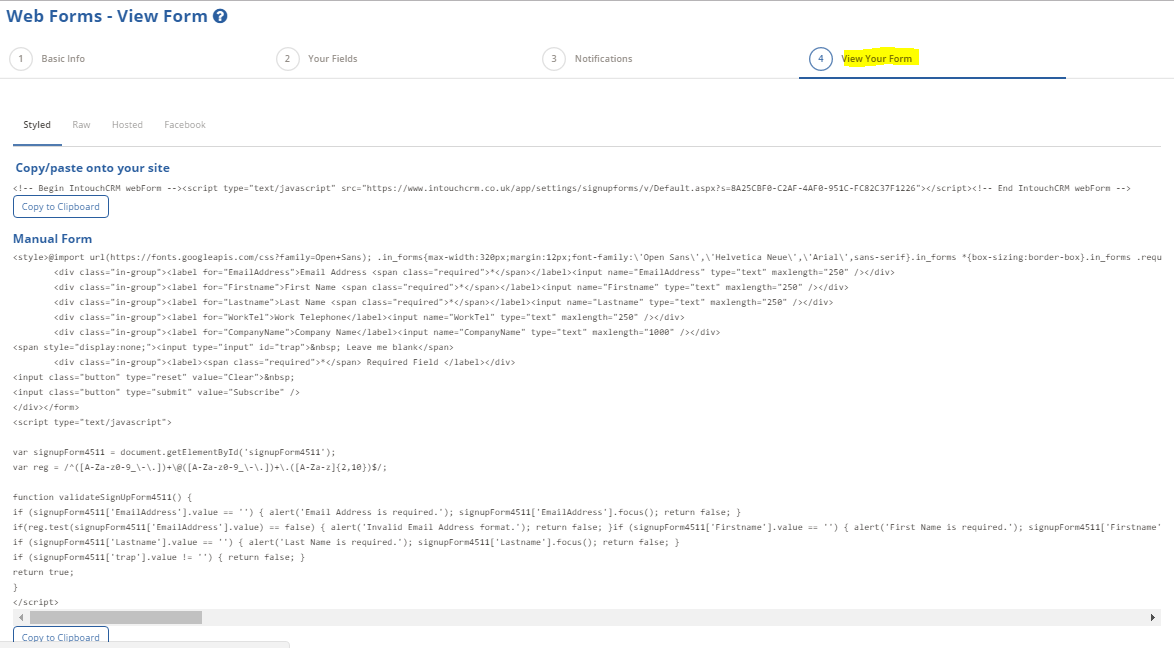
Task: Click the '@import url' style code line
Action: coord(587,257)
